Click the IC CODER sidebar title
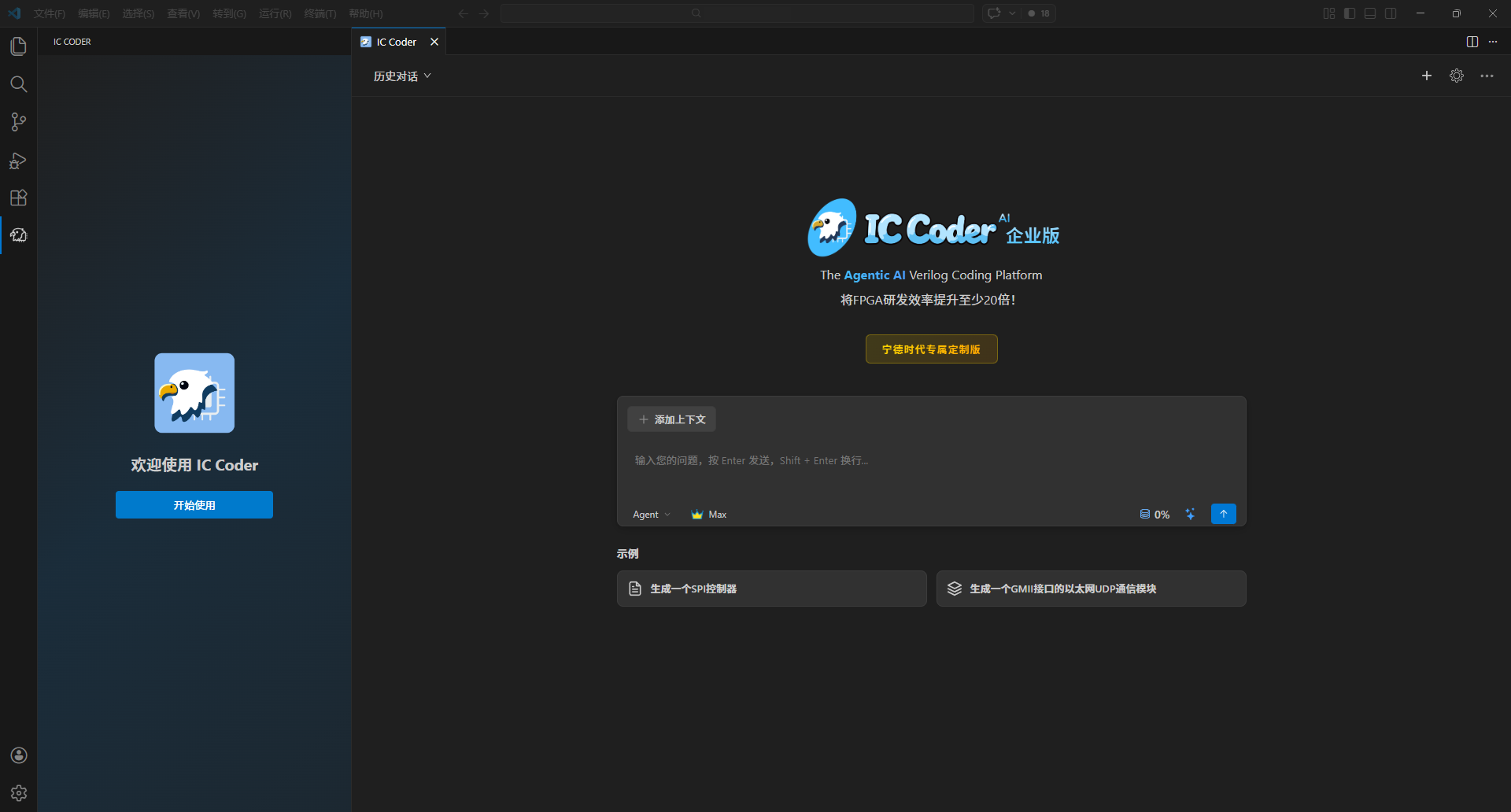Screen dimensions: 1511x812 72,42
